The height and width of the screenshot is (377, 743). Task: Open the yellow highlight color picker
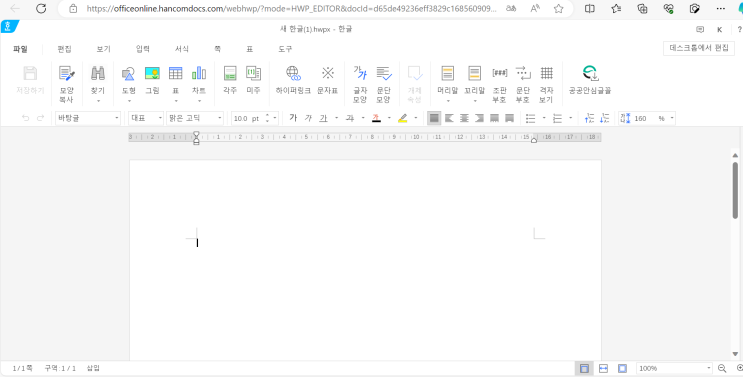(x=416, y=118)
